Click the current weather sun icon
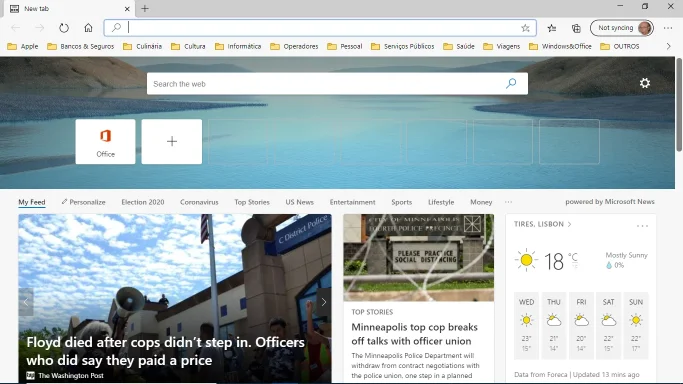The width and height of the screenshot is (683, 384). pyautogui.click(x=526, y=260)
